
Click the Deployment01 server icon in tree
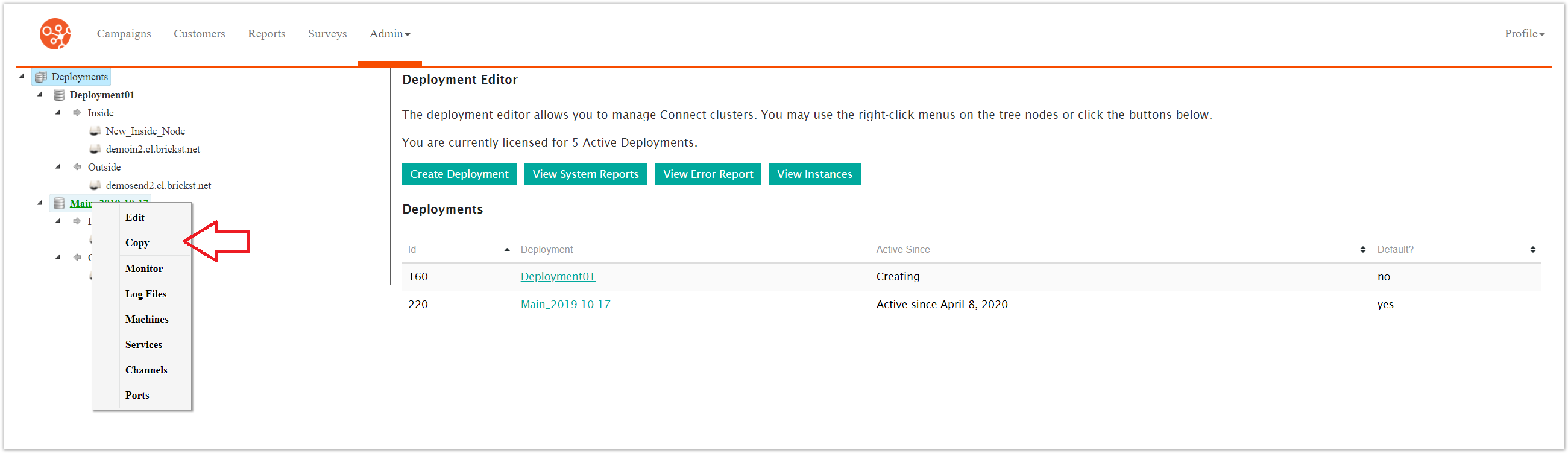coord(59,95)
